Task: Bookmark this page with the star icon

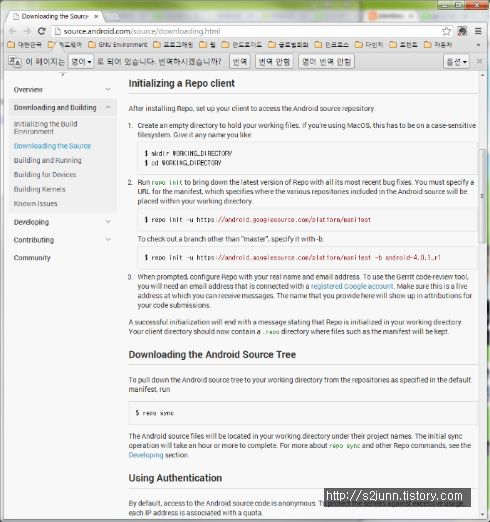Action: pos(446,31)
